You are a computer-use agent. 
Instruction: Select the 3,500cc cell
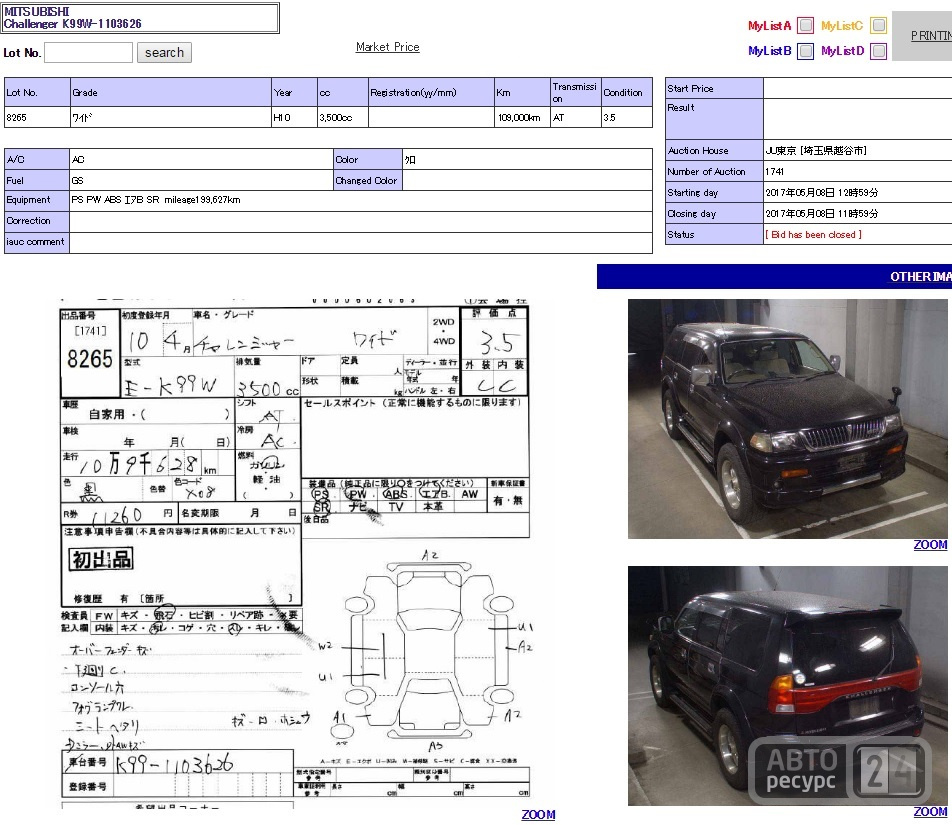(342, 118)
